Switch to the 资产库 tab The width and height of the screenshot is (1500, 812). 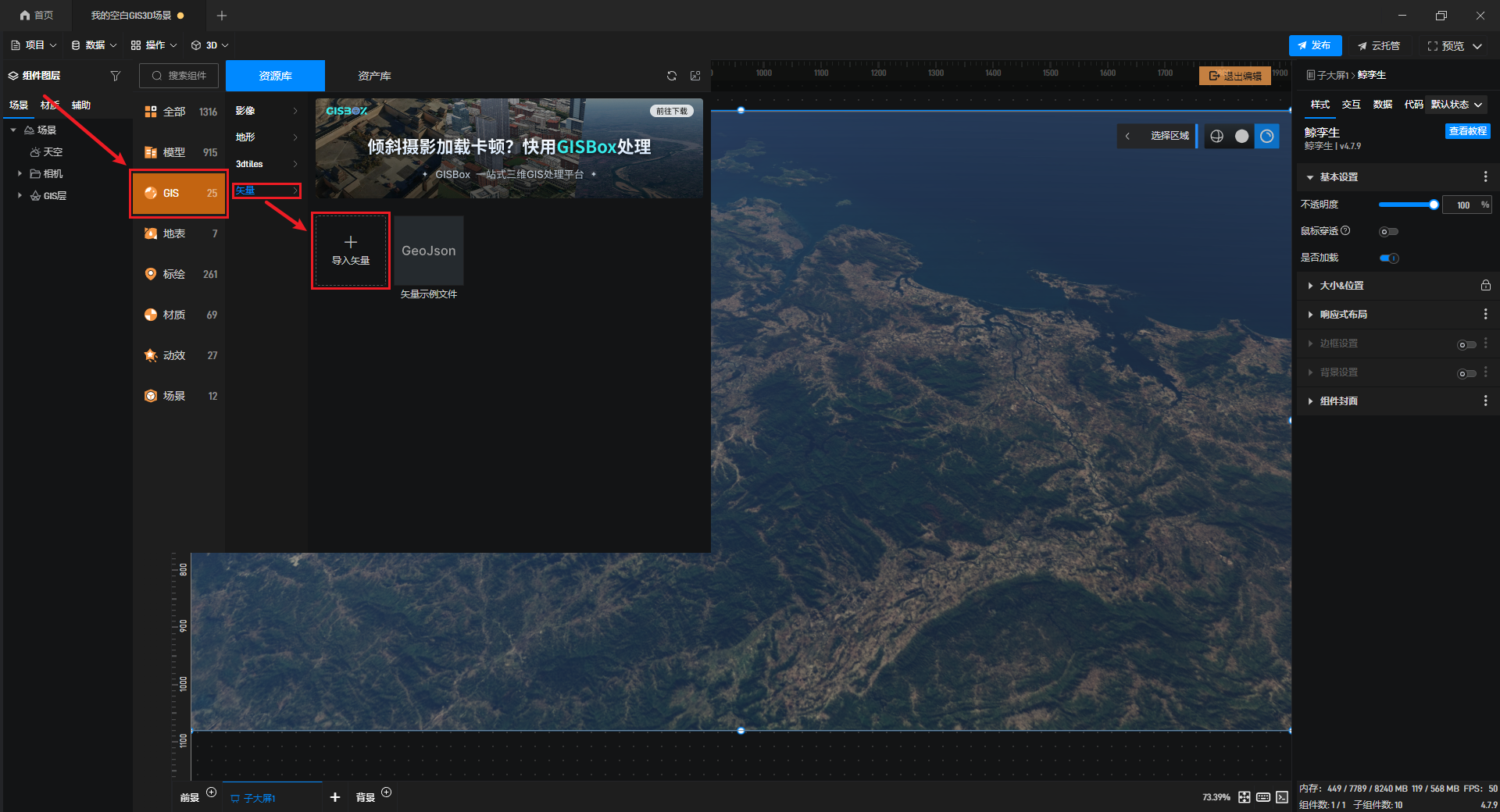click(x=374, y=76)
